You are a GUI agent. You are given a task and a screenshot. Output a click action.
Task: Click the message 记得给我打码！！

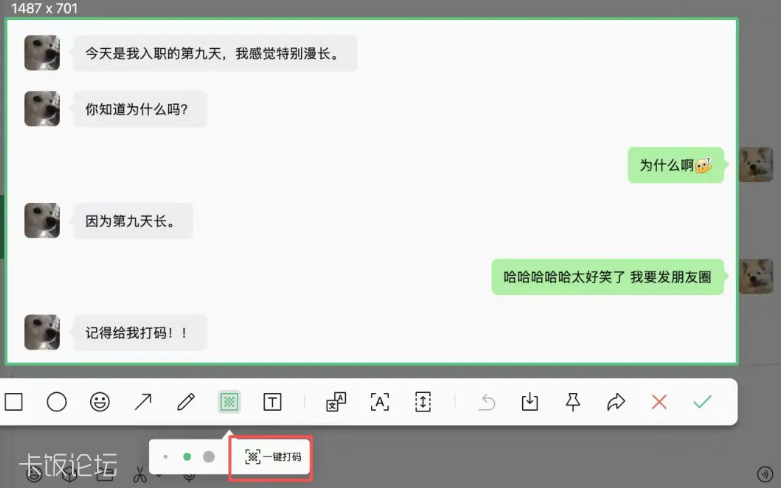[139, 333]
